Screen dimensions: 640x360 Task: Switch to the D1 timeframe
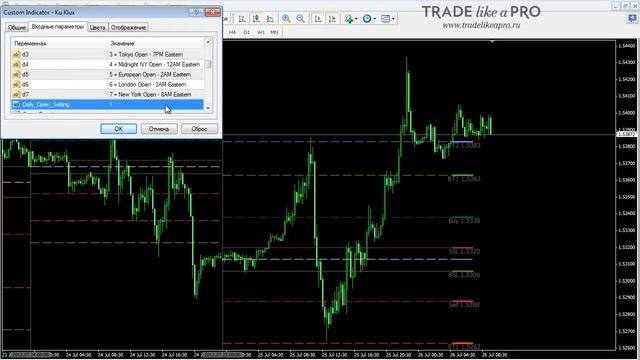[247, 32]
